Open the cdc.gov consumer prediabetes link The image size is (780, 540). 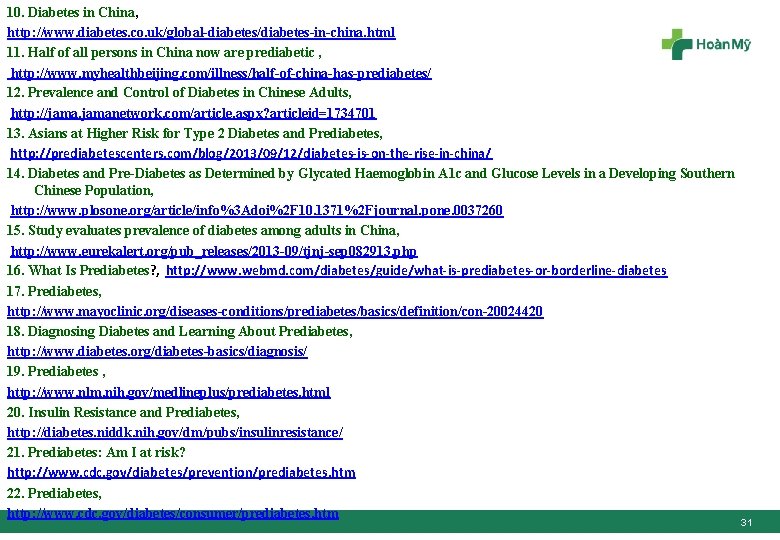click(x=173, y=513)
